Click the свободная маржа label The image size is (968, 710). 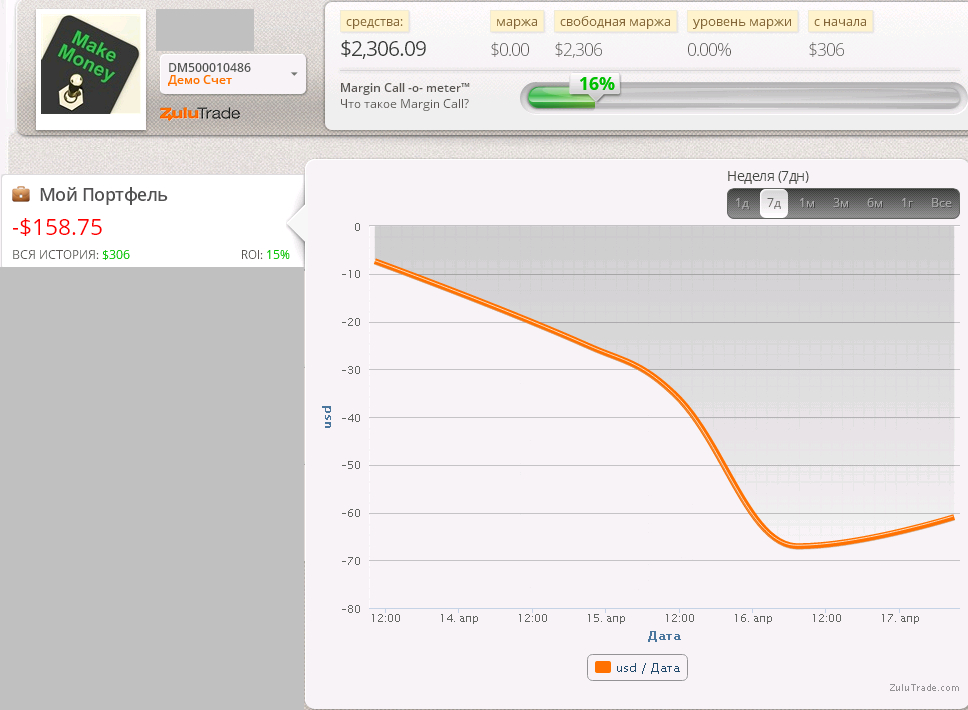[615, 22]
